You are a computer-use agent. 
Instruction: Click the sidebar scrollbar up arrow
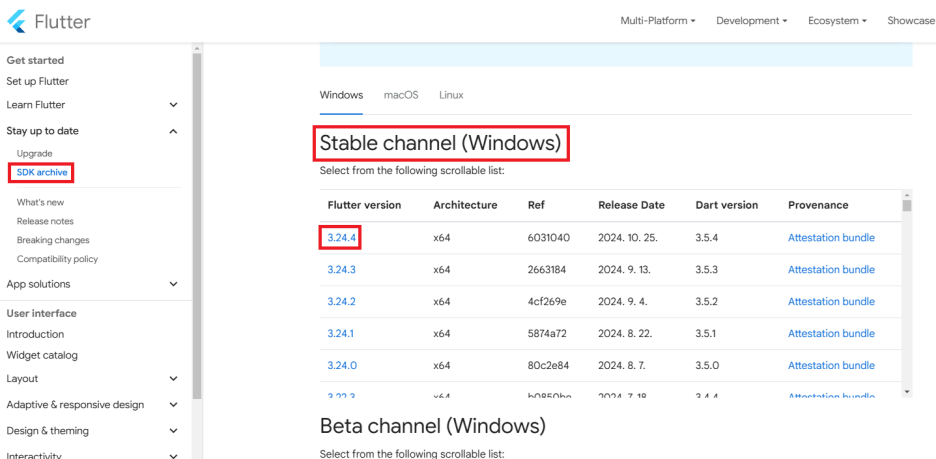point(197,48)
